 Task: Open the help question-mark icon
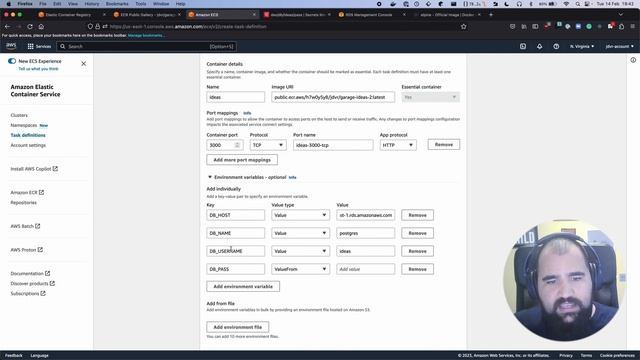[556, 47]
